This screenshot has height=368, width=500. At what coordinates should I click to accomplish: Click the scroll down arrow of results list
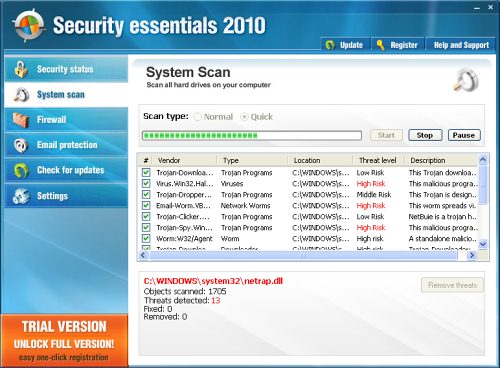(x=483, y=244)
